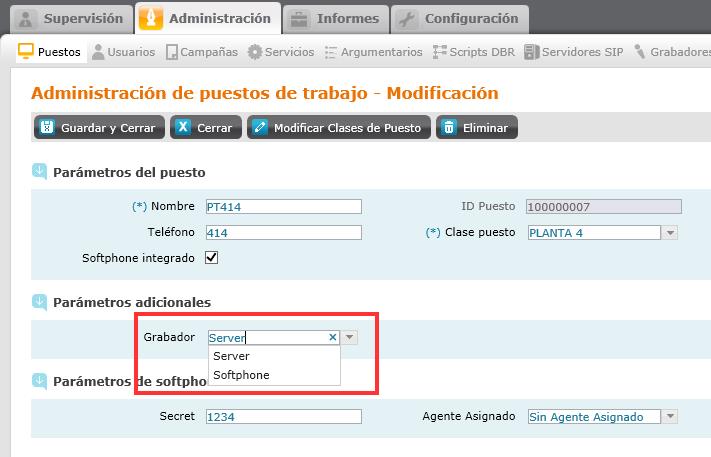This screenshot has height=457, width=711.
Task: Select the Puestos submenu item
Action: [49, 52]
